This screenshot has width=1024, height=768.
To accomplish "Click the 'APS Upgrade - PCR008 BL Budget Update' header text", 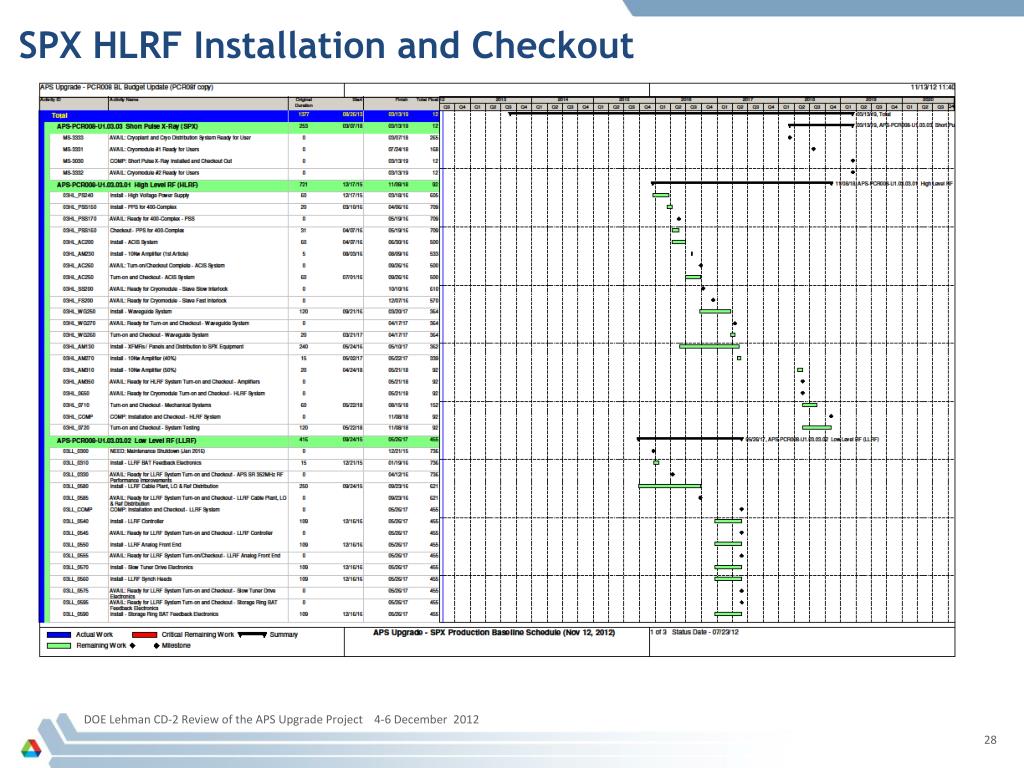I will [x=126, y=87].
